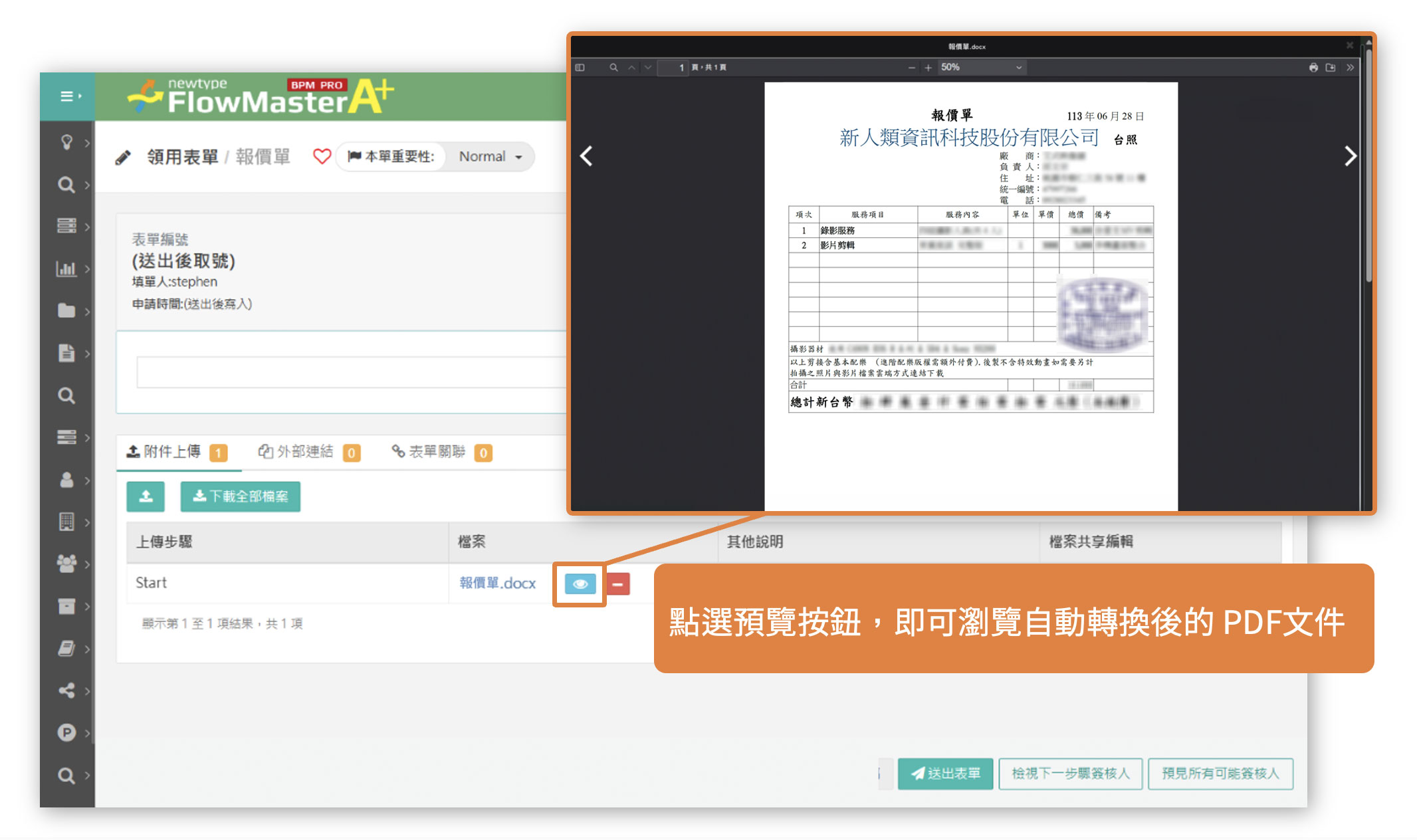
Task: Switch to the 附件上傳 tab
Action: click(x=177, y=452)
